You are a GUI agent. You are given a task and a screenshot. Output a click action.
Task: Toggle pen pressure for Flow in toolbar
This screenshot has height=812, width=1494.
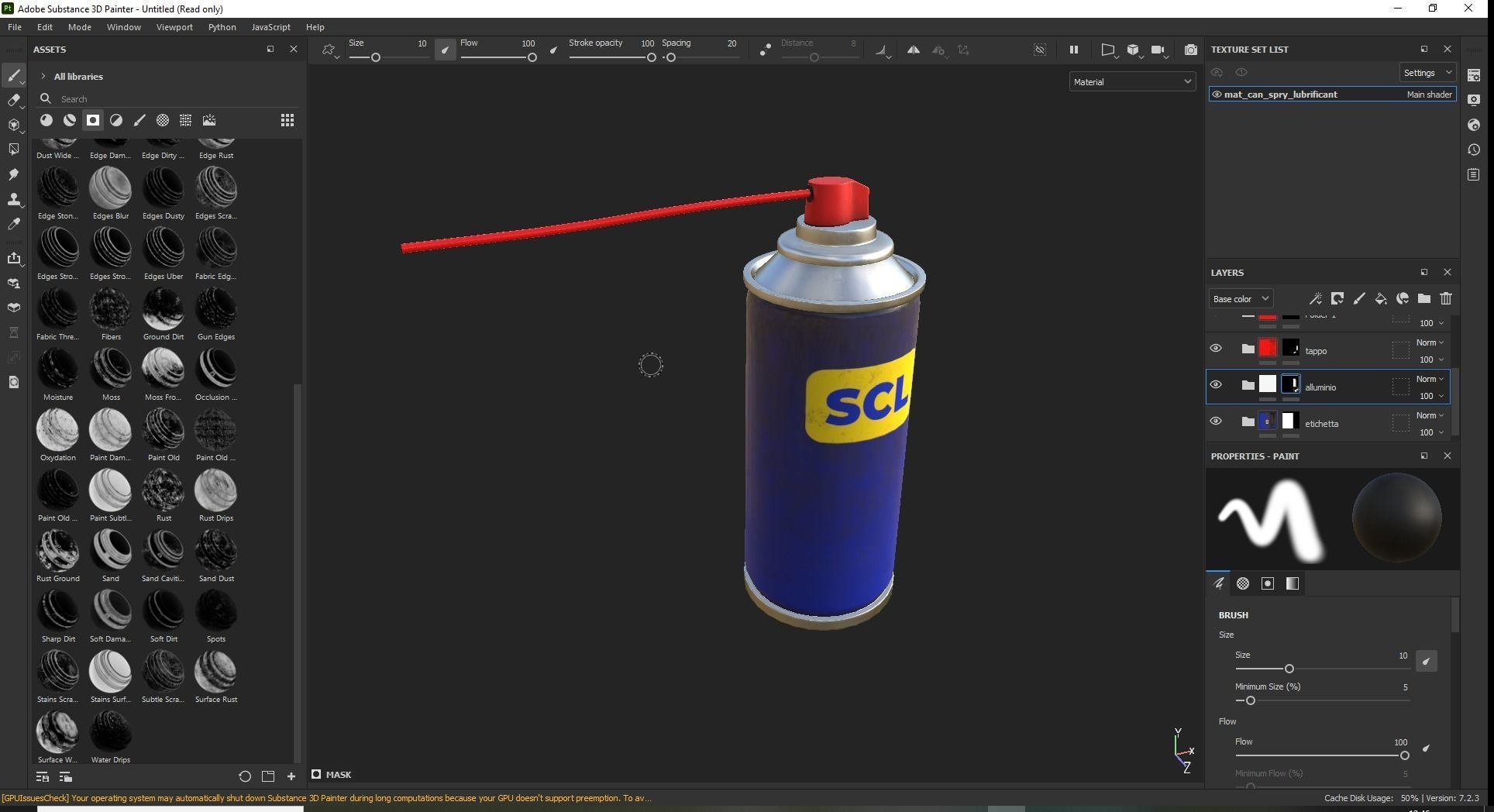[553, 50]
